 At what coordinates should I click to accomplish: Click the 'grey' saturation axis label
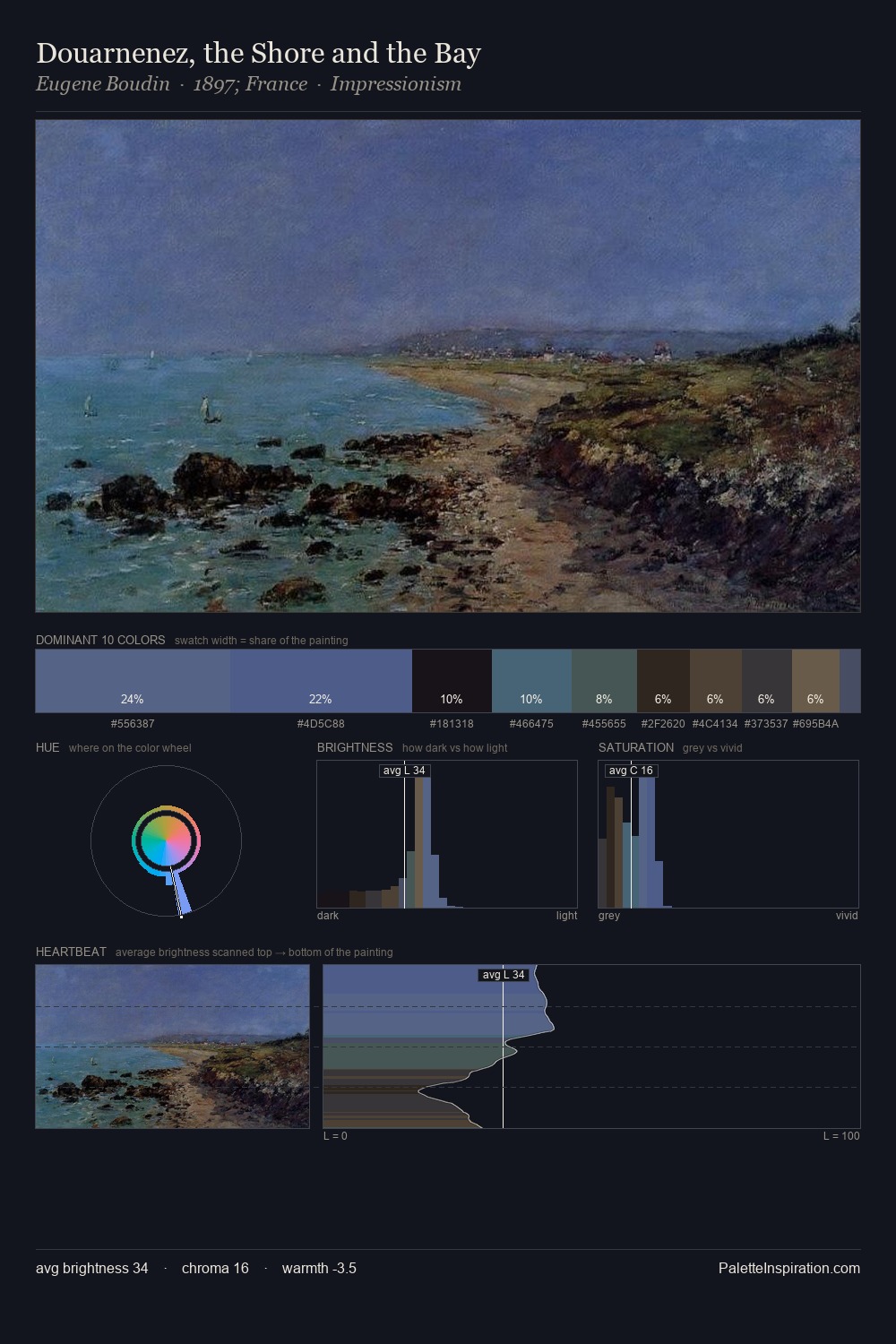pos(609,916)
